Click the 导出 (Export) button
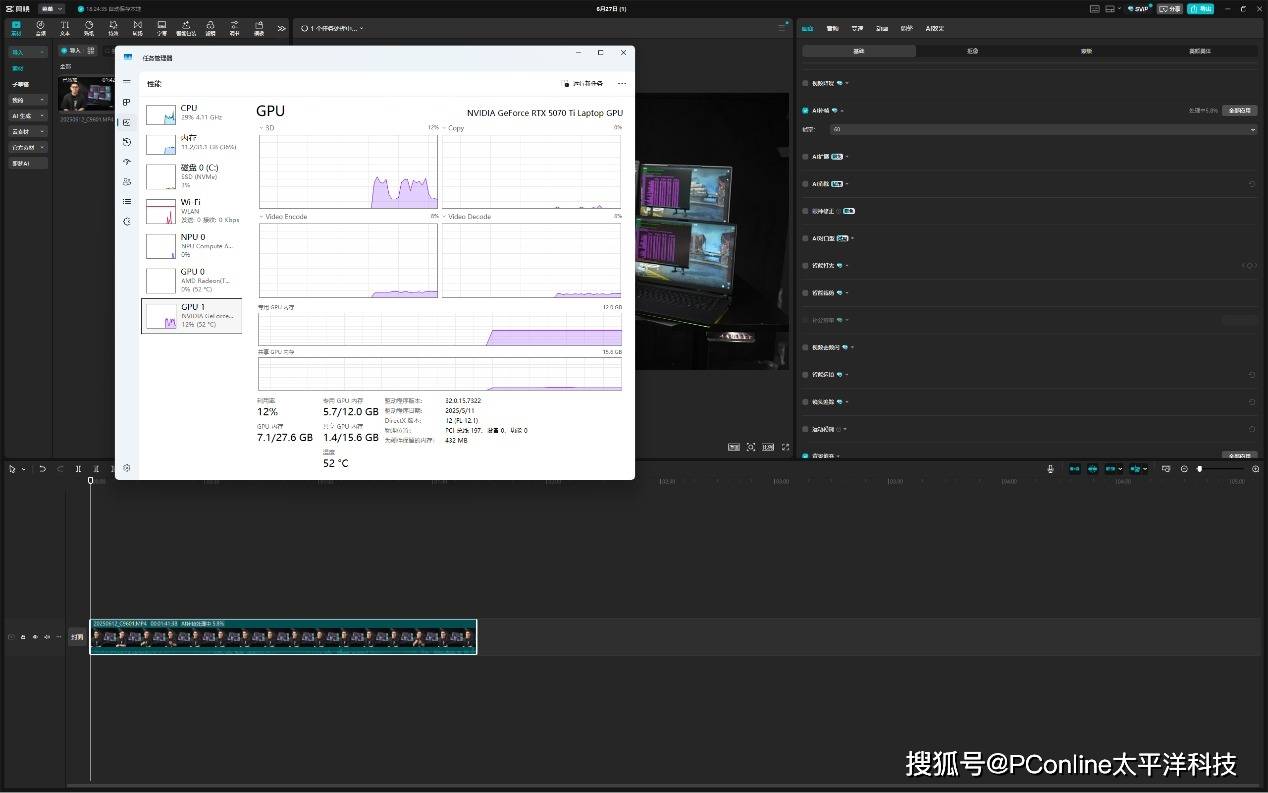 coord(1200,9)
